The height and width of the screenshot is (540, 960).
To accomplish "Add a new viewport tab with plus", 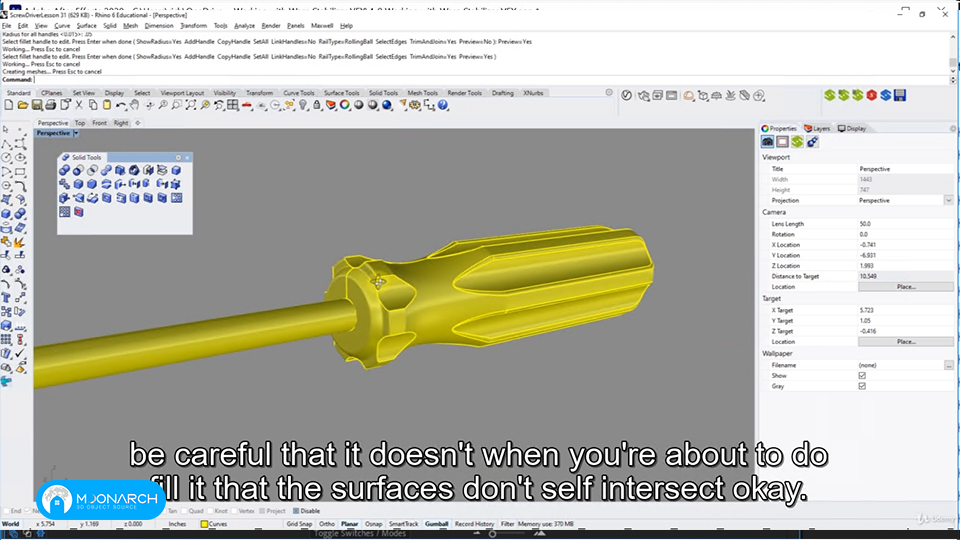I will click(x=138, y=123).
